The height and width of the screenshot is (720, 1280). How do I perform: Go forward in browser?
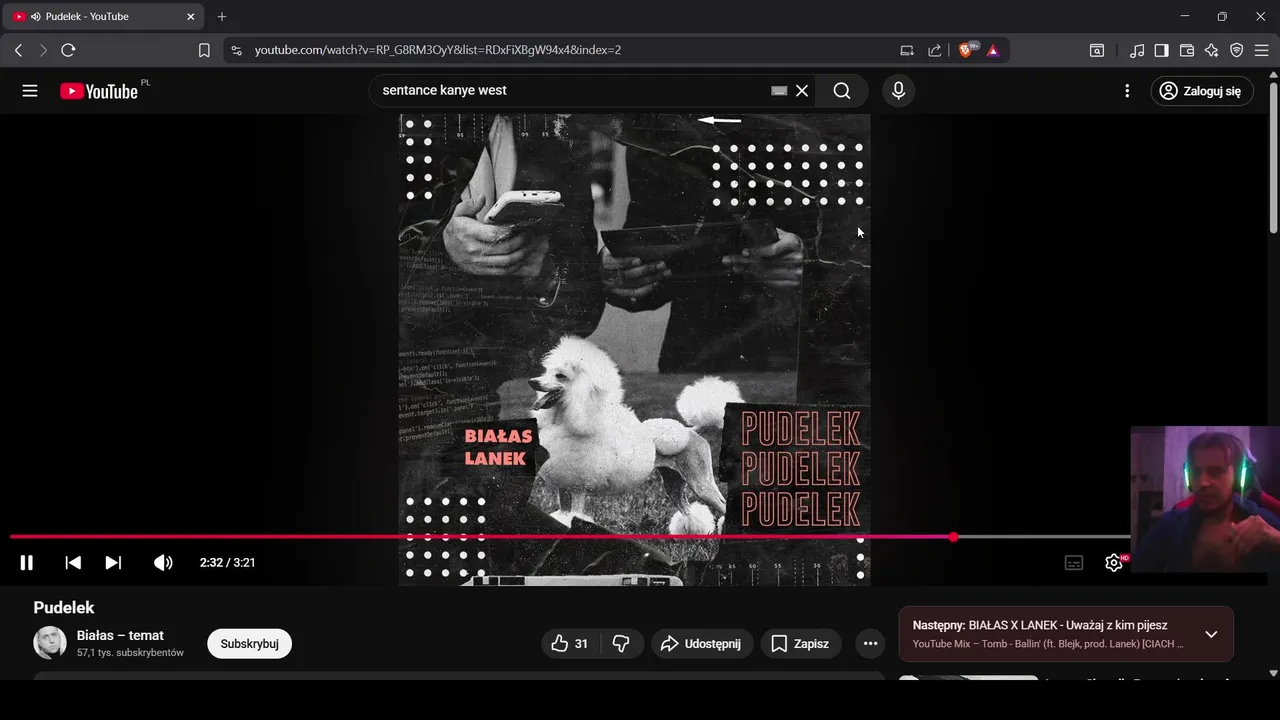tap(43, 50)
